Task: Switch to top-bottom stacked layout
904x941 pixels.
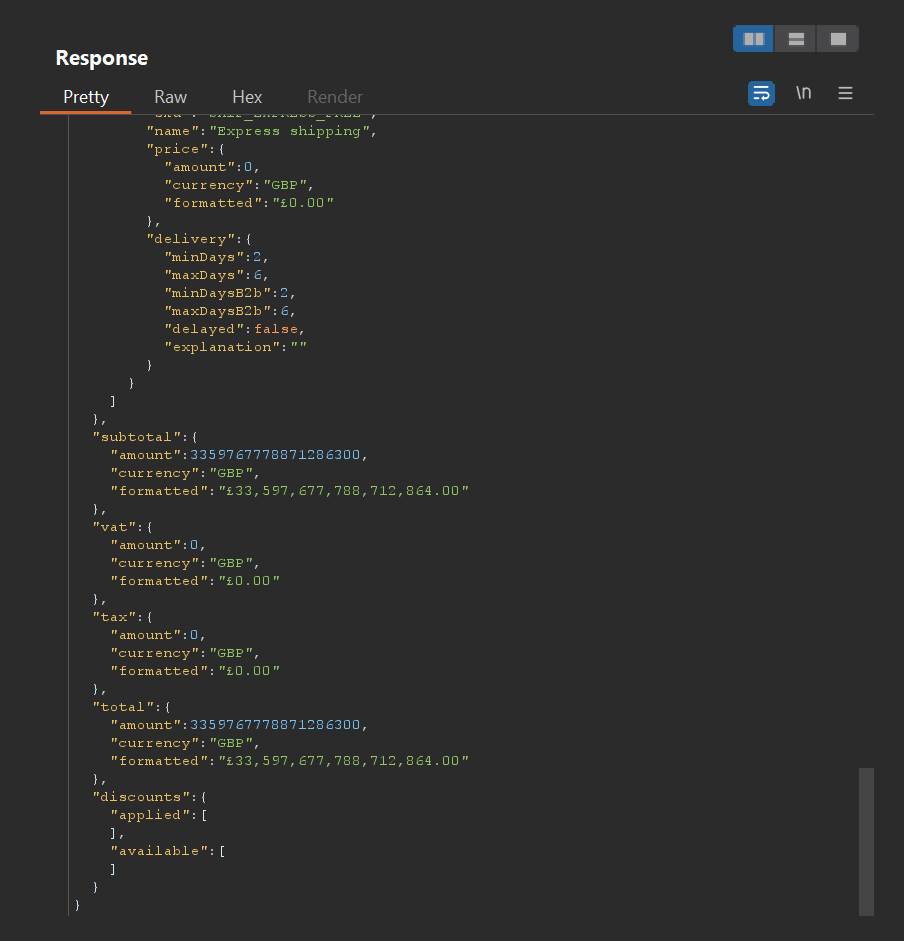Action: tap(795, 39)
